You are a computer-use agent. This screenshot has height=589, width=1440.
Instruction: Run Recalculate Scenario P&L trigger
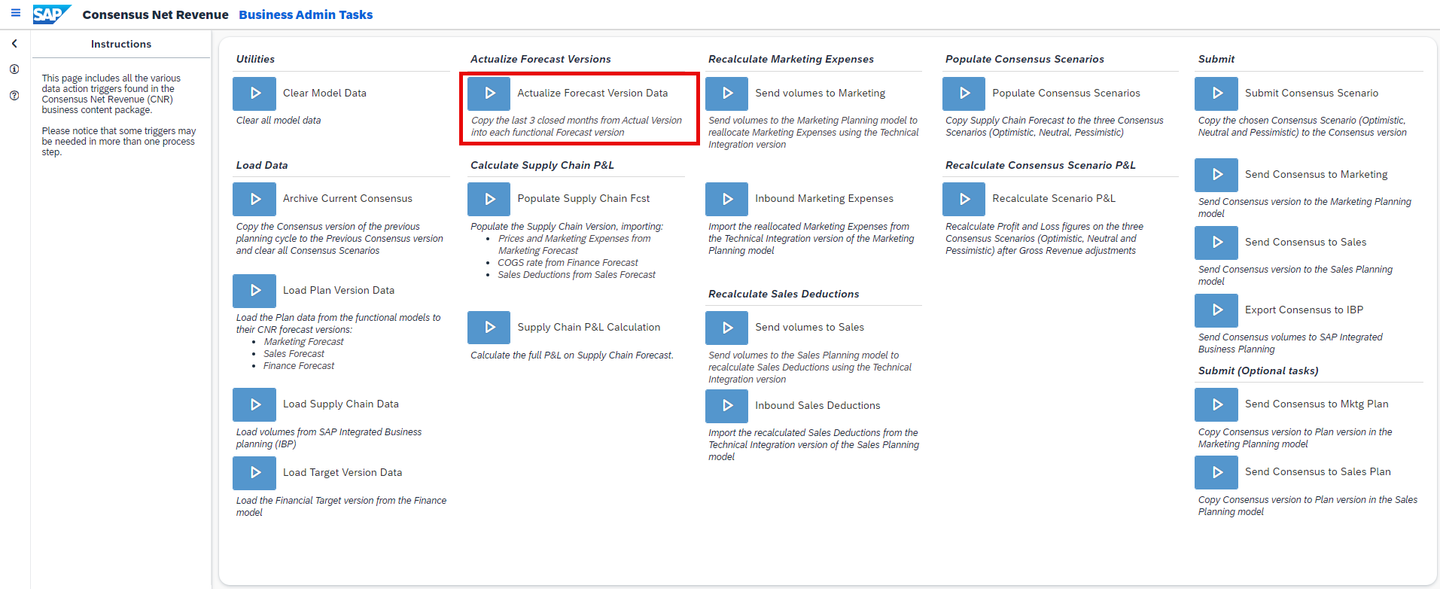pos(964,199)
